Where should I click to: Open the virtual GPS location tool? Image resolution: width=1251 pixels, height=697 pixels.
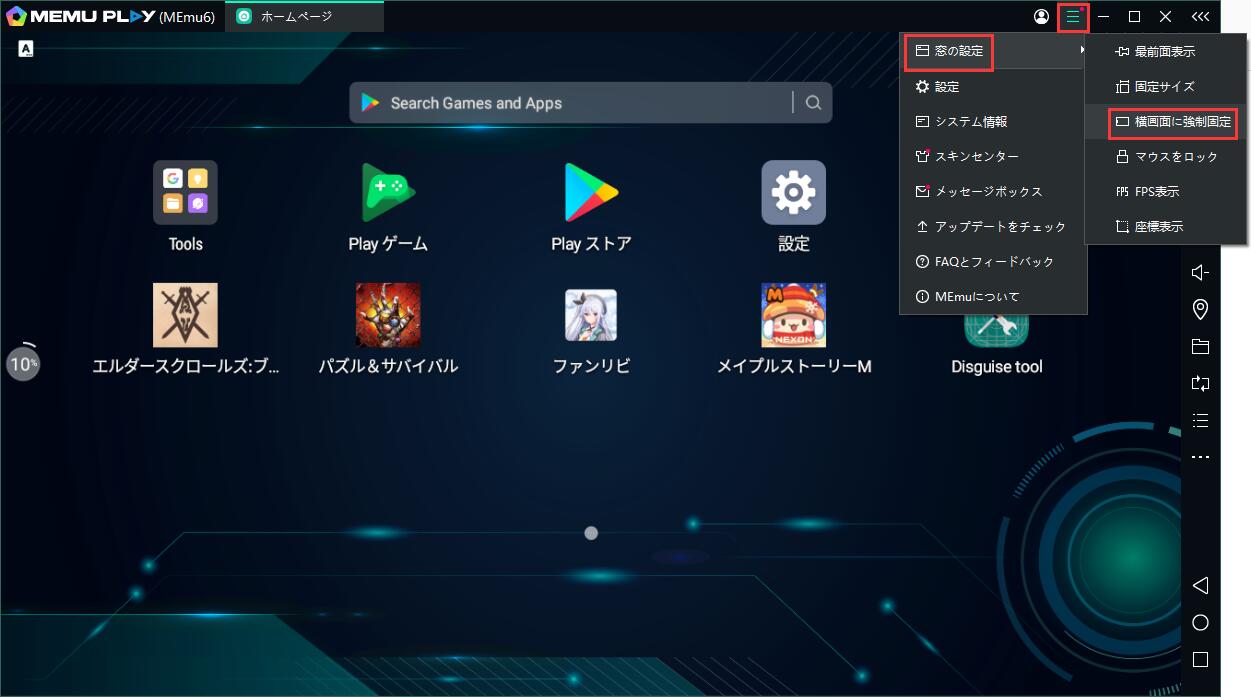[1200, 309]
